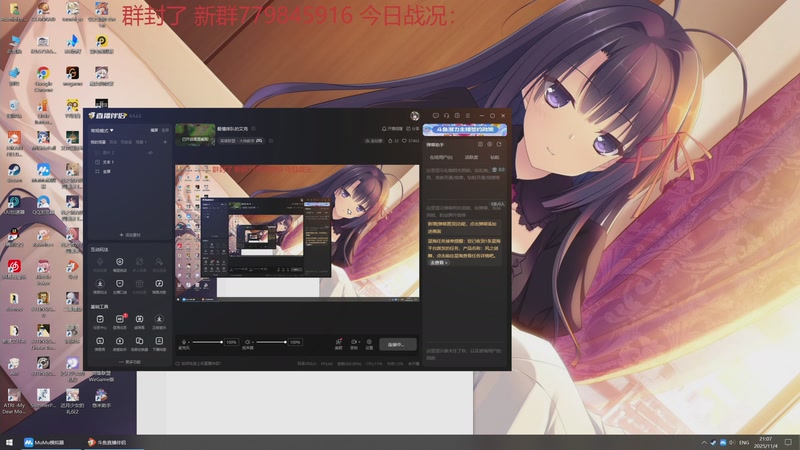This screenshot has height=450, width=800.
Task: Open the feedback icon before the menu
Action: pyautogui.click(x=457, y=116)
